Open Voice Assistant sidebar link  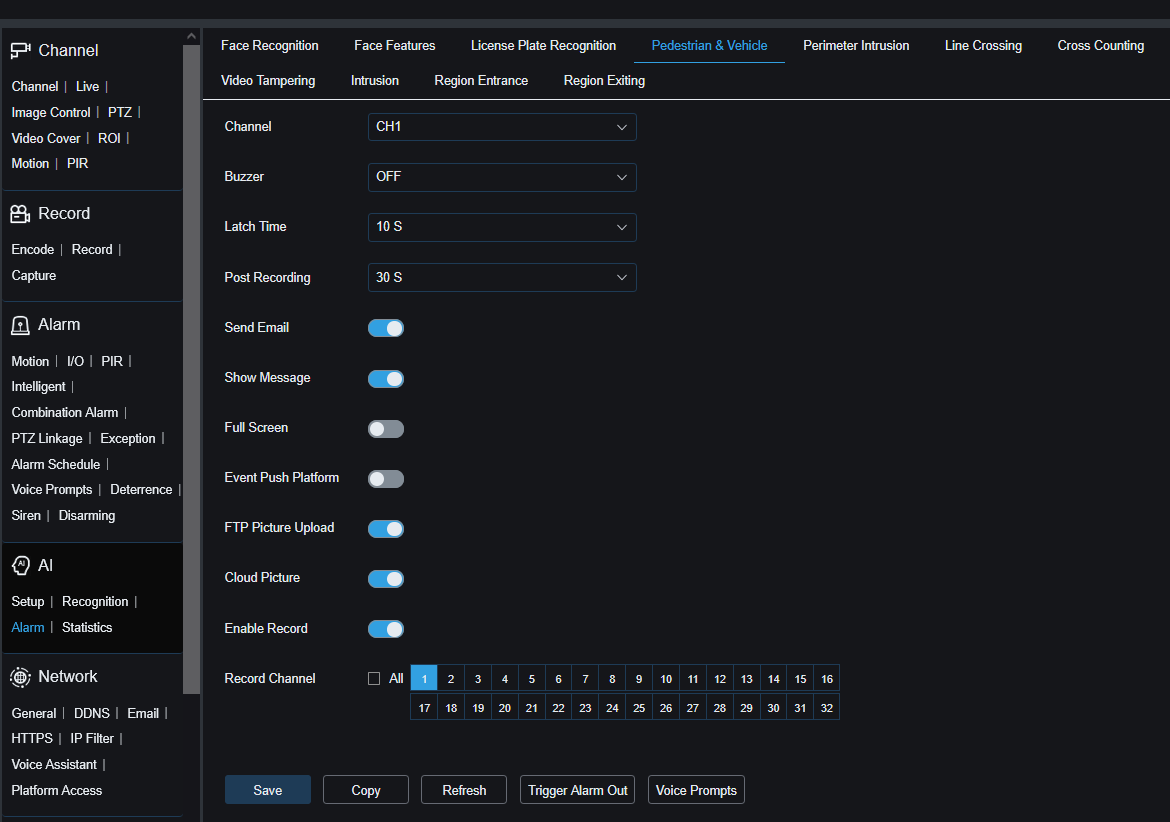54,765
